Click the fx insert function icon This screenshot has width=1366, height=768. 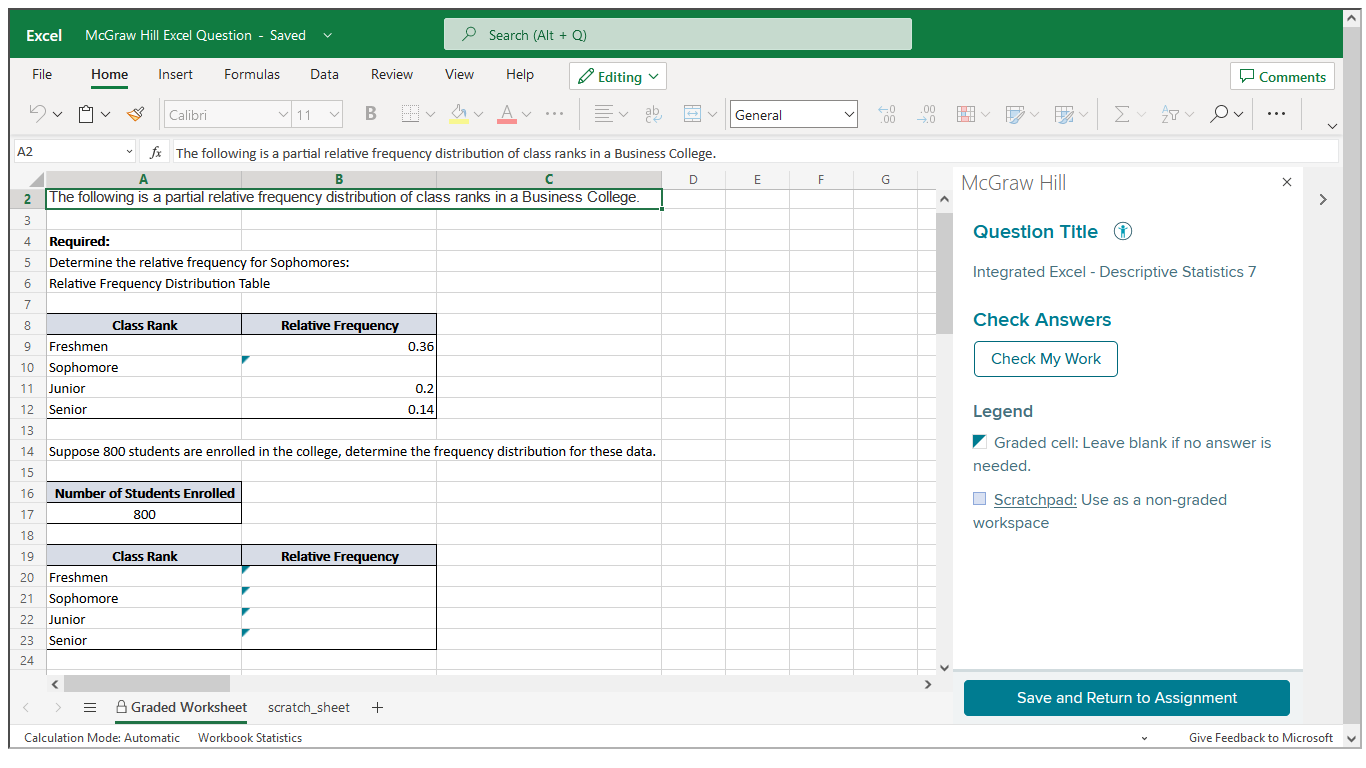click(x=156, y=153)
